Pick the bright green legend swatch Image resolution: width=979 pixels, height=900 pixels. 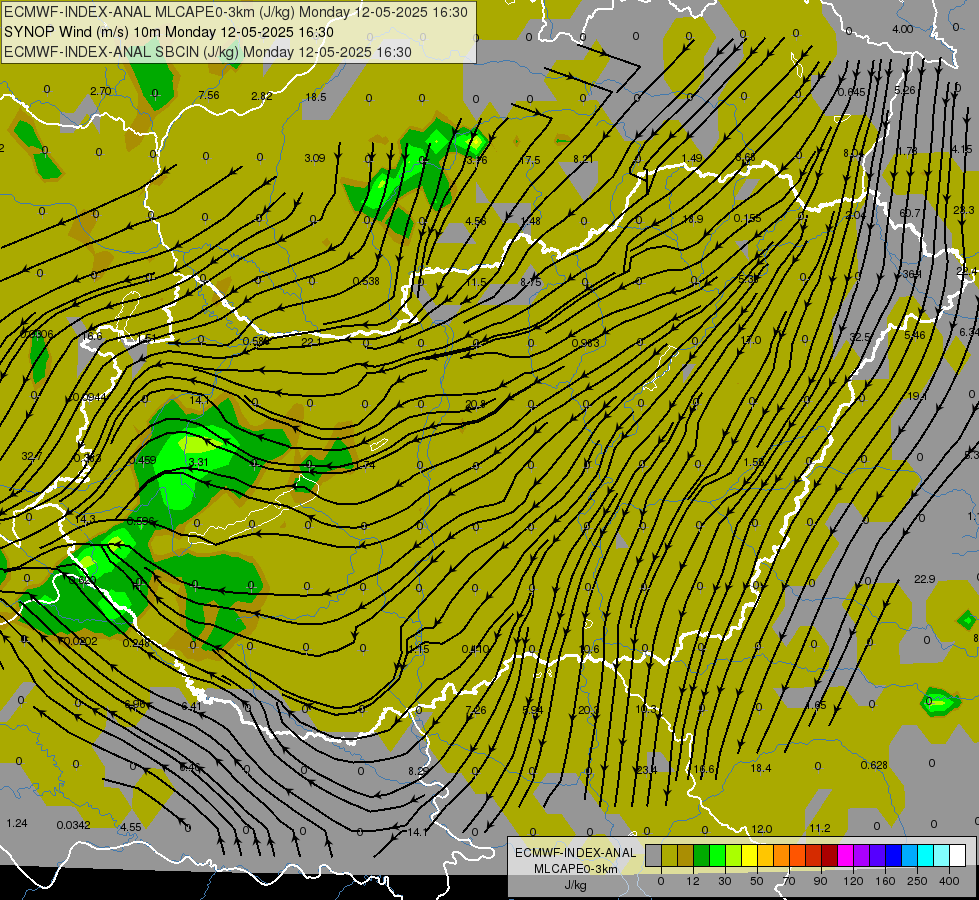717,855
